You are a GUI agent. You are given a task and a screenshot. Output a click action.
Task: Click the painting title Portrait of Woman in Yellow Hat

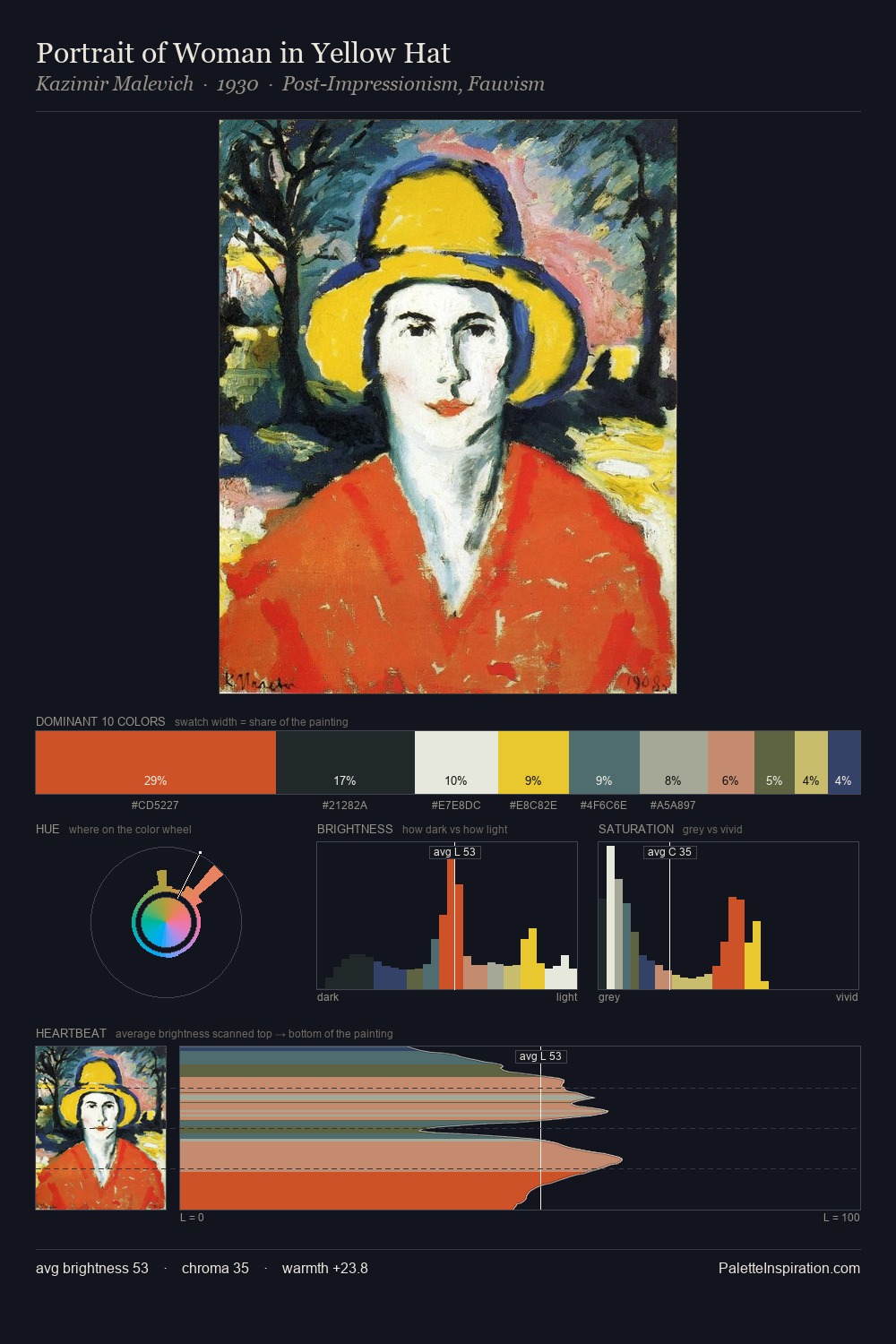coord(243,53)
